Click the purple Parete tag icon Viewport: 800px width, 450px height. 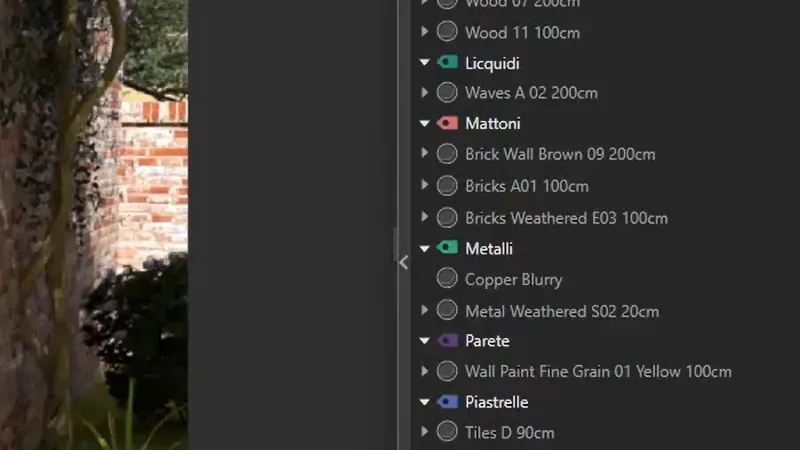(447, 340)
